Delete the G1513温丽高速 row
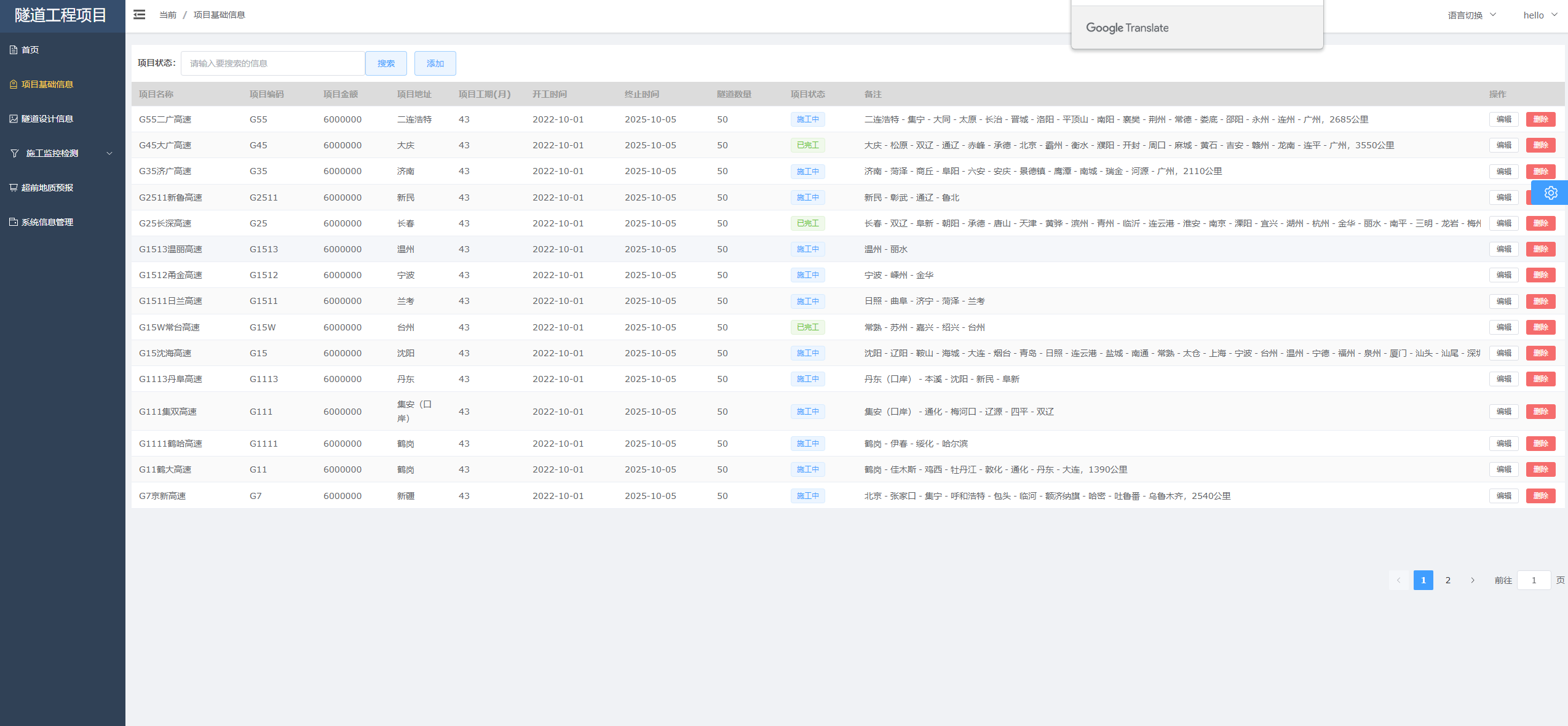This screenshot has width=1568, height=726. [x=1541, y=249]
